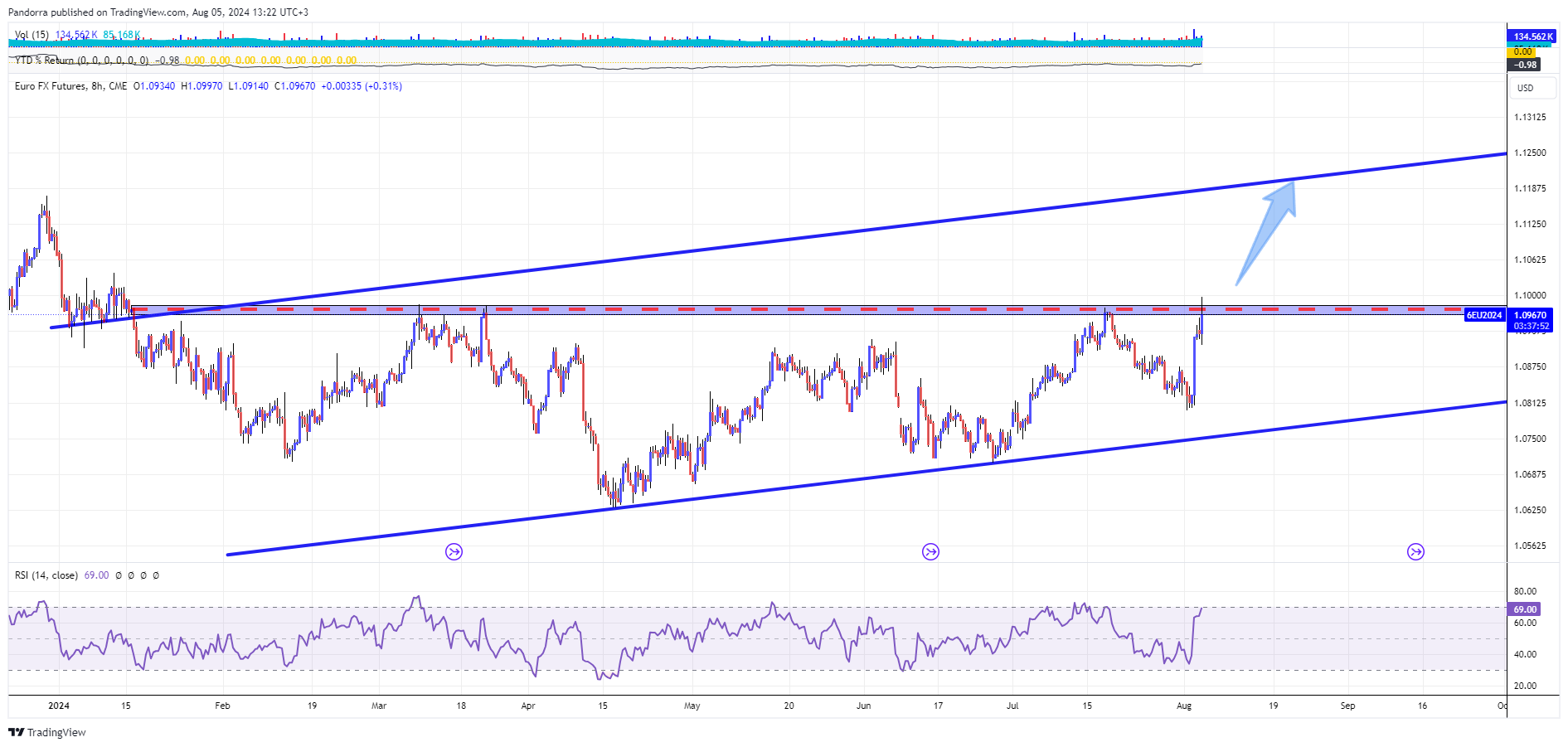The width and height of the screenshot is (1568, 747).
Task: Click the Feb label on time axis
Action: coord(222,706)
